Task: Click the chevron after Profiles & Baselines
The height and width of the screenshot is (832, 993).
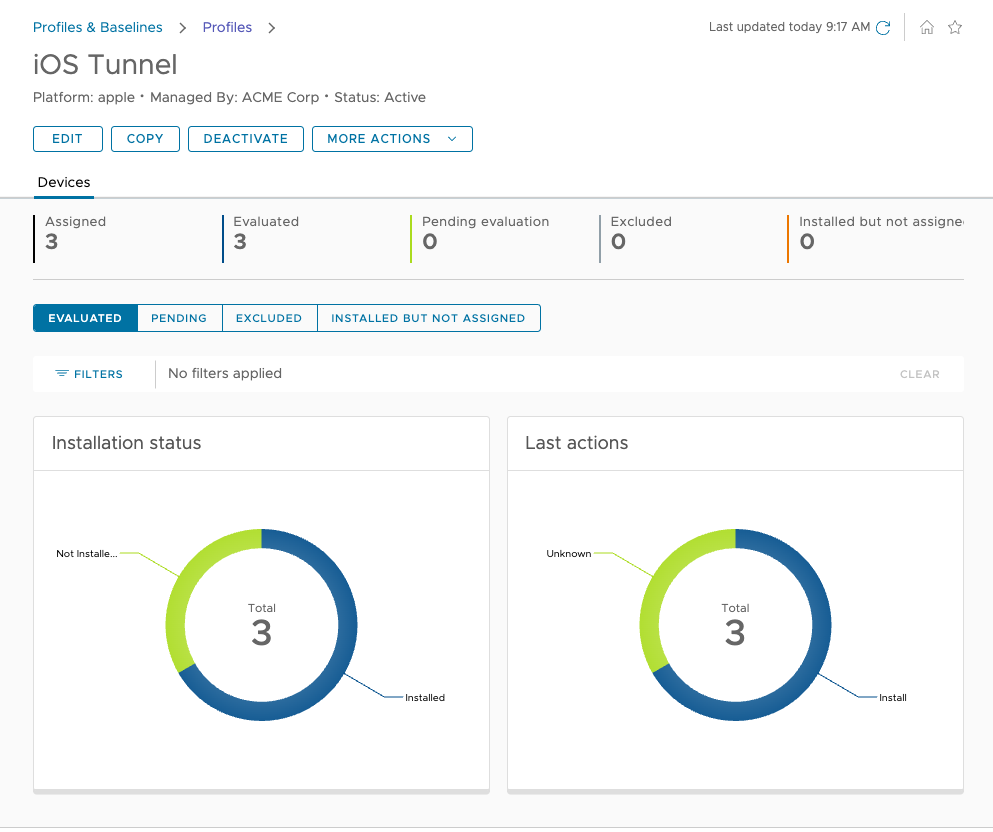Action: tap(183, 28)
